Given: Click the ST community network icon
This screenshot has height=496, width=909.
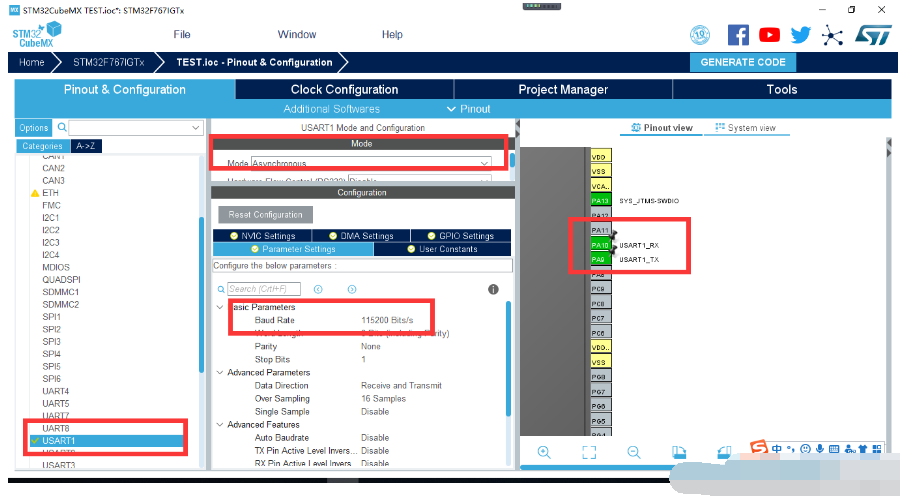Looking at the screenshot, I should click(832, 35).
